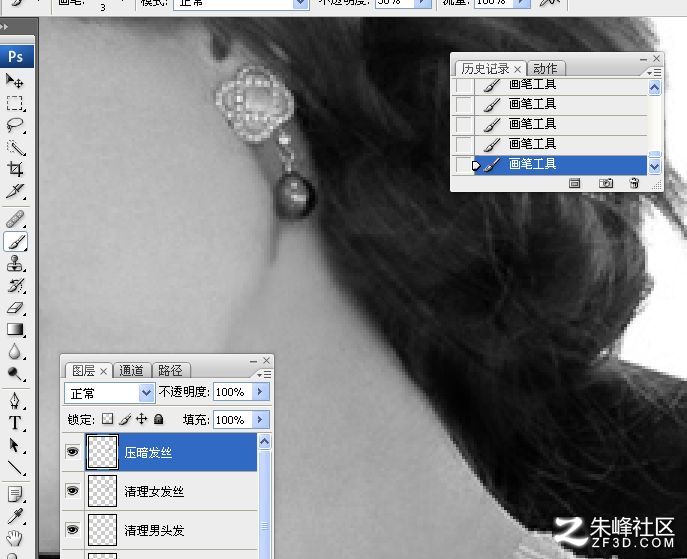Toggle lock all
The height and width of the screenshot is (559, 687).
click(x=159, y=419)
